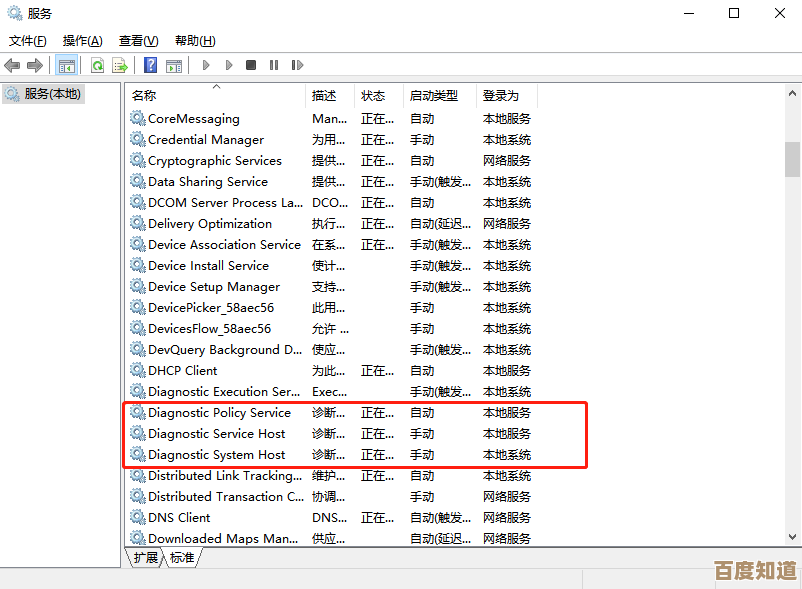Open the 查看(V) menu
Image resolution: width=802 pixels, height=589 pixels.
click(138, 41)
